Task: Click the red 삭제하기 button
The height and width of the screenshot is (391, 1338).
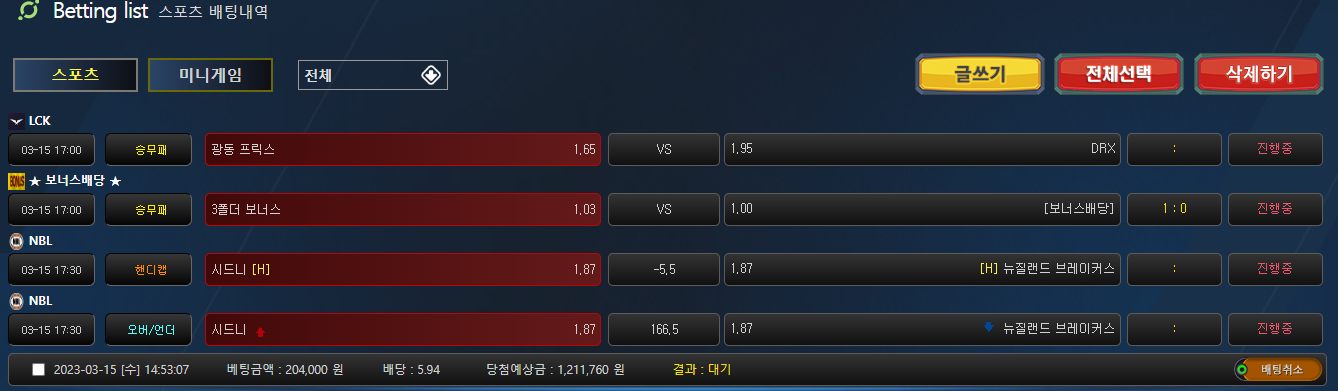Action: point(1259,74)
